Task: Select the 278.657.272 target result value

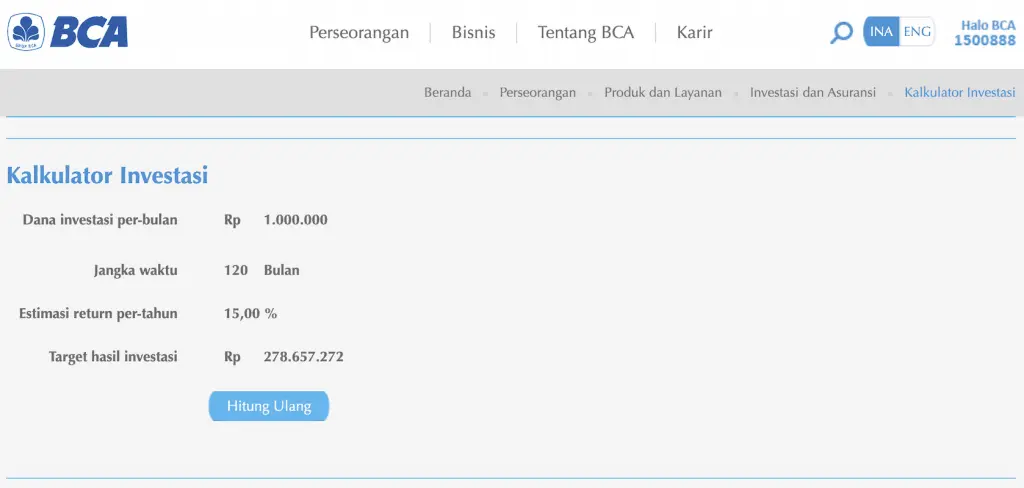Action: coord(304,357)
